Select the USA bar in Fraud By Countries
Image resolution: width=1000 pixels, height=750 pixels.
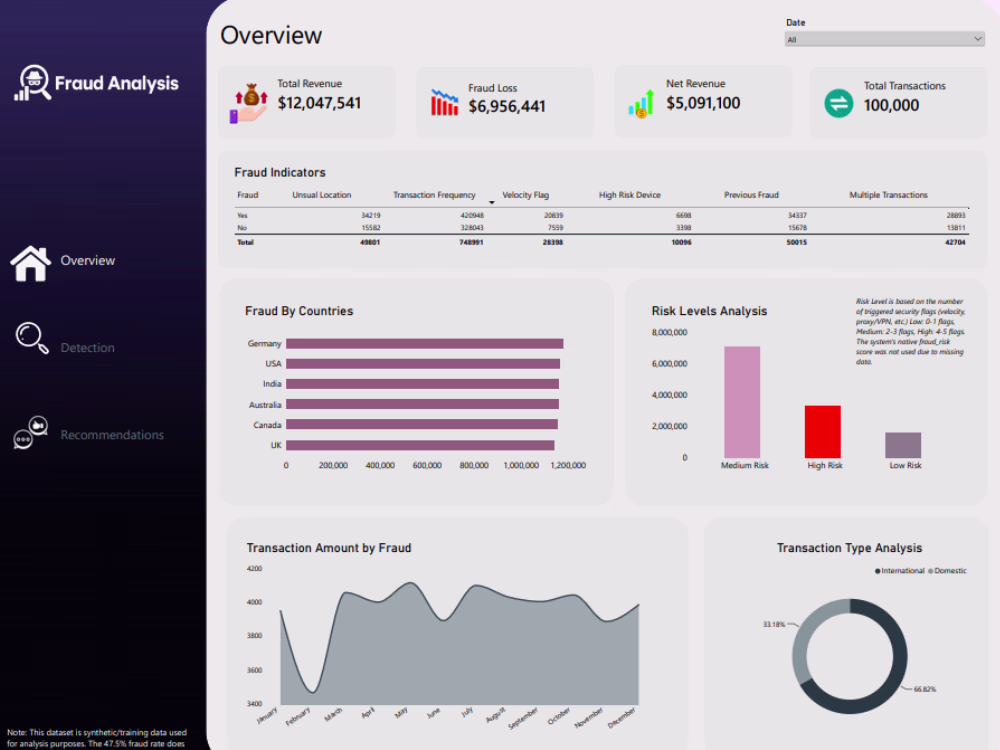tap(423, 364)
